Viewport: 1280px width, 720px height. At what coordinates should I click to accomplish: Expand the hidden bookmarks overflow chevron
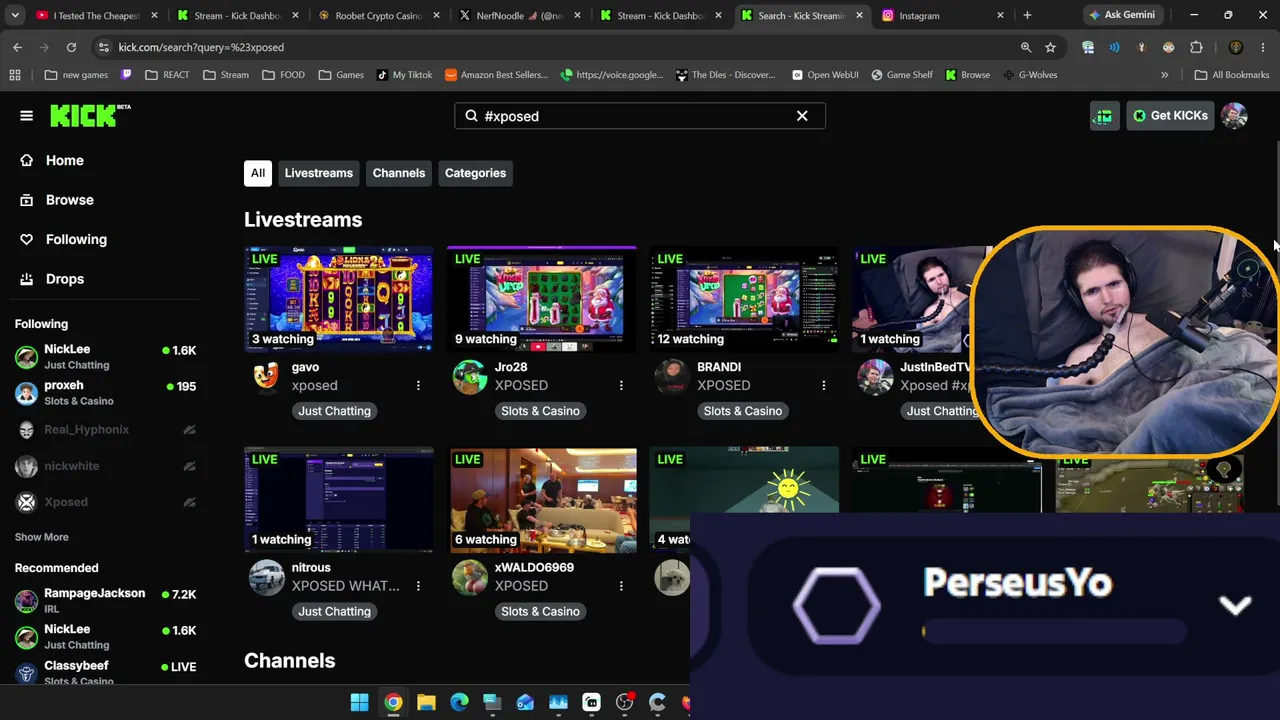coord(1164,75)
